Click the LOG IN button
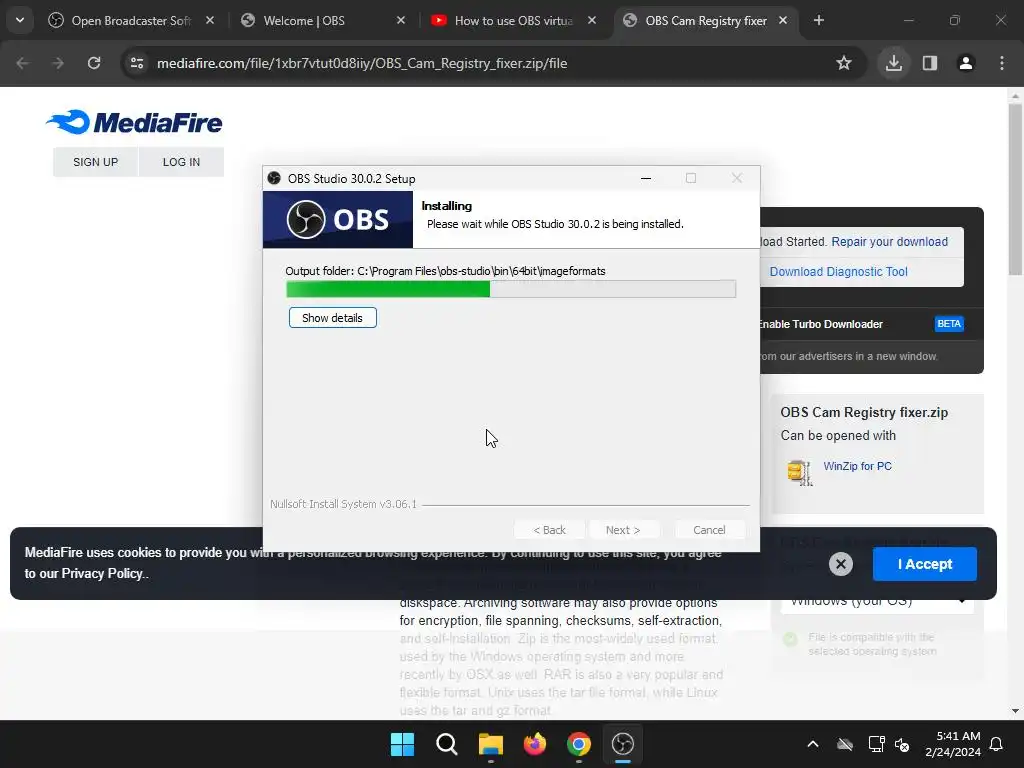The image size is (1024, 768). point(182,162)
